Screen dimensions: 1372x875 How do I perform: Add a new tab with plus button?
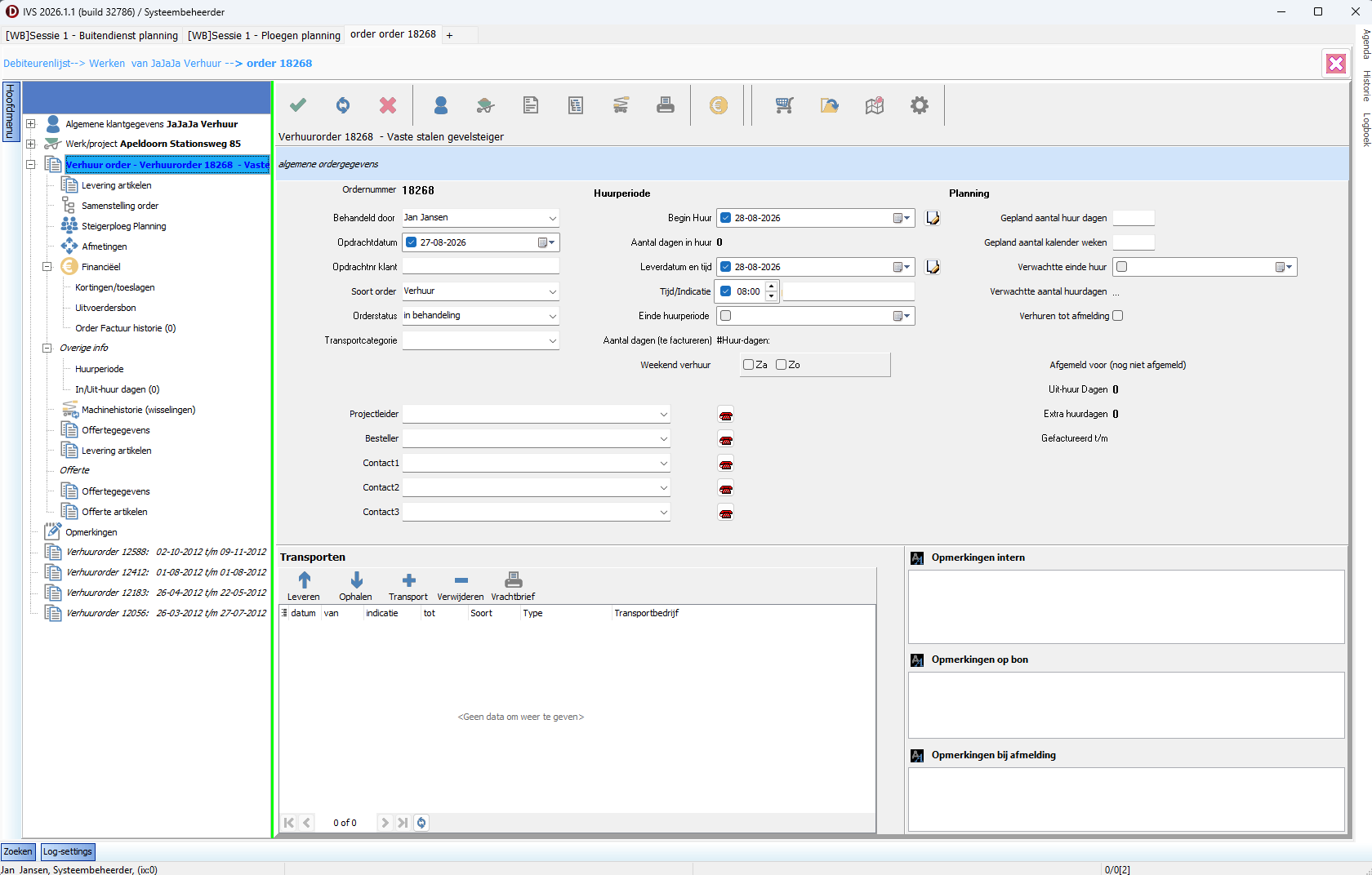coord(449,35)
